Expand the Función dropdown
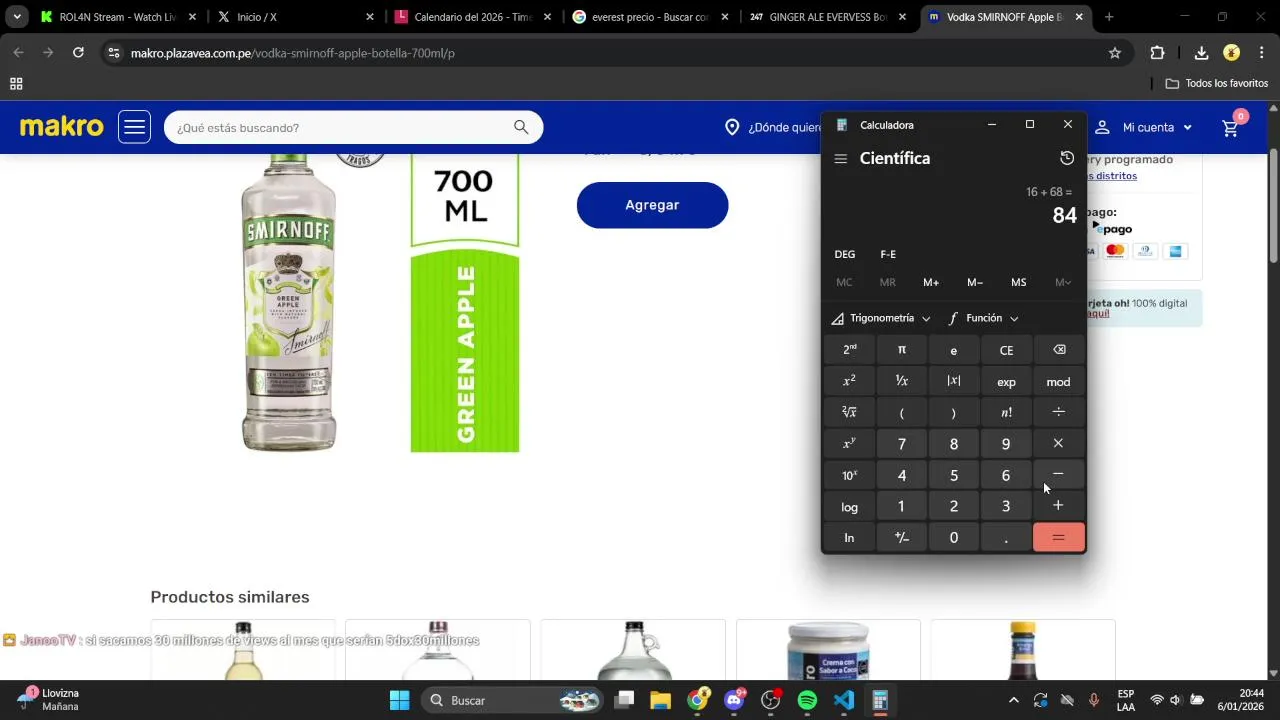Image resolution: width=1280 pixels, height=720 pixels. [x=984, y=318]
